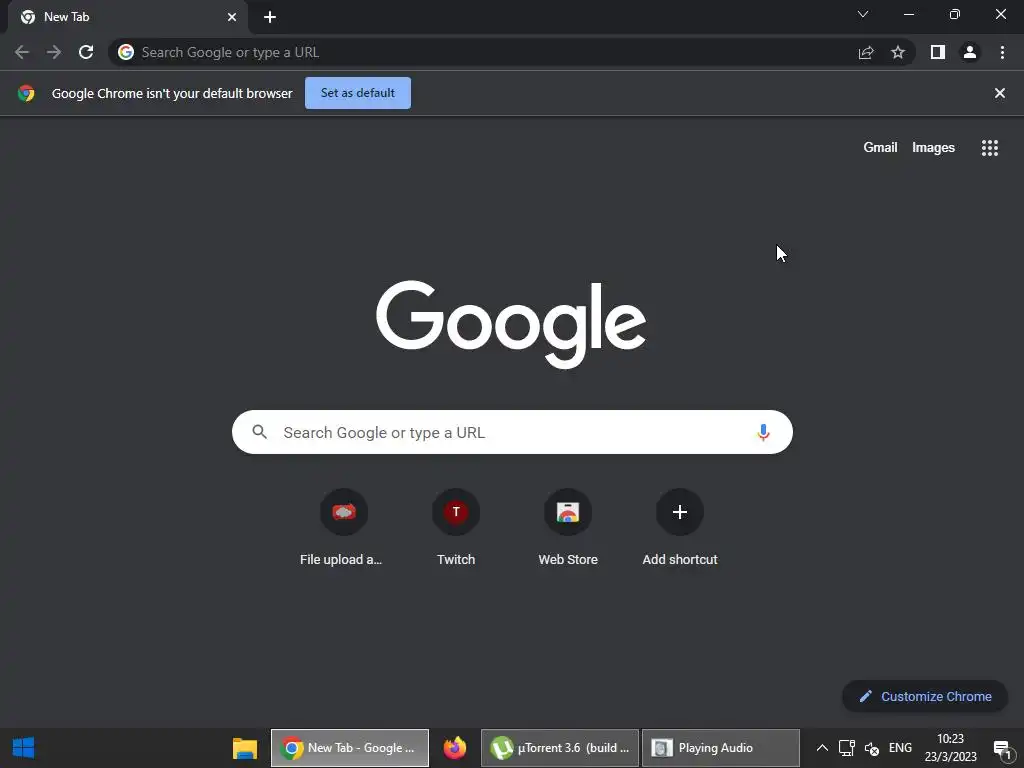
Task: Click the Google icon in address bar
Action: coord(126,52)
